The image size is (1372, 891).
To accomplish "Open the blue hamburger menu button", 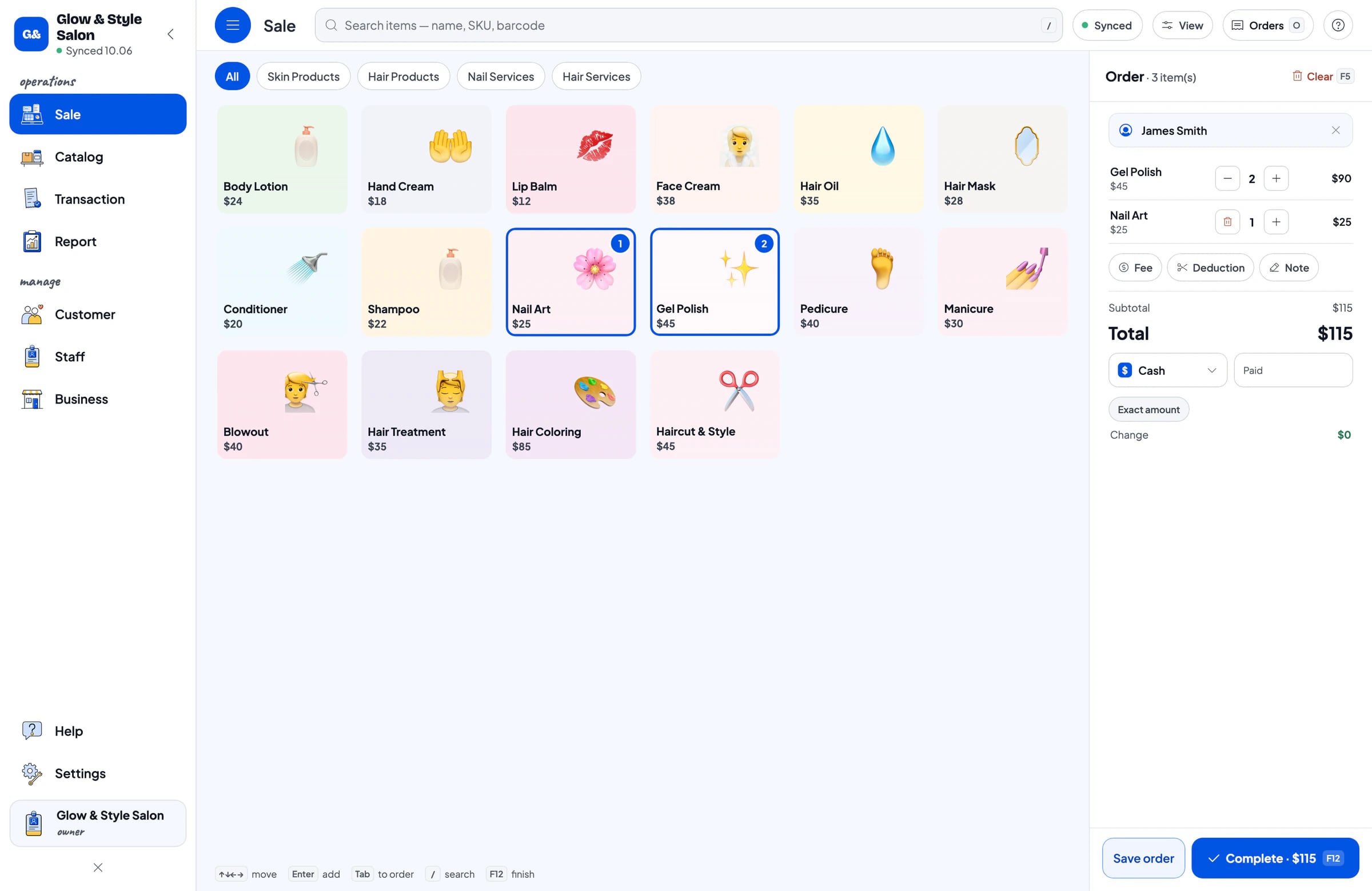I will pyautogui.click(x=232, y=25).
